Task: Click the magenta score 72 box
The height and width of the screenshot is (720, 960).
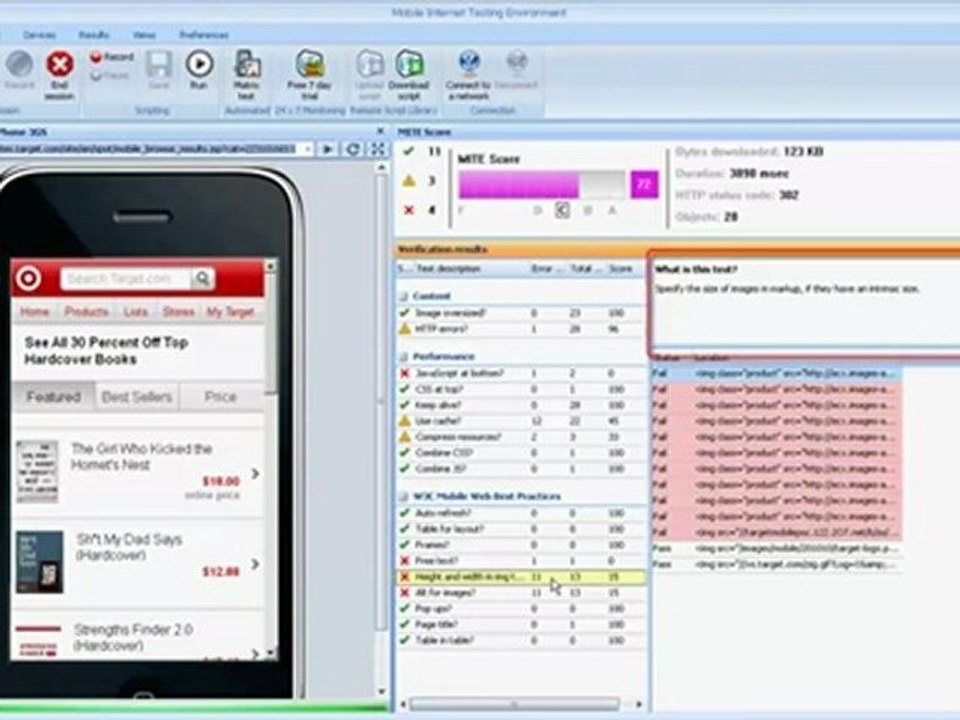Action: tap(644, 184)
